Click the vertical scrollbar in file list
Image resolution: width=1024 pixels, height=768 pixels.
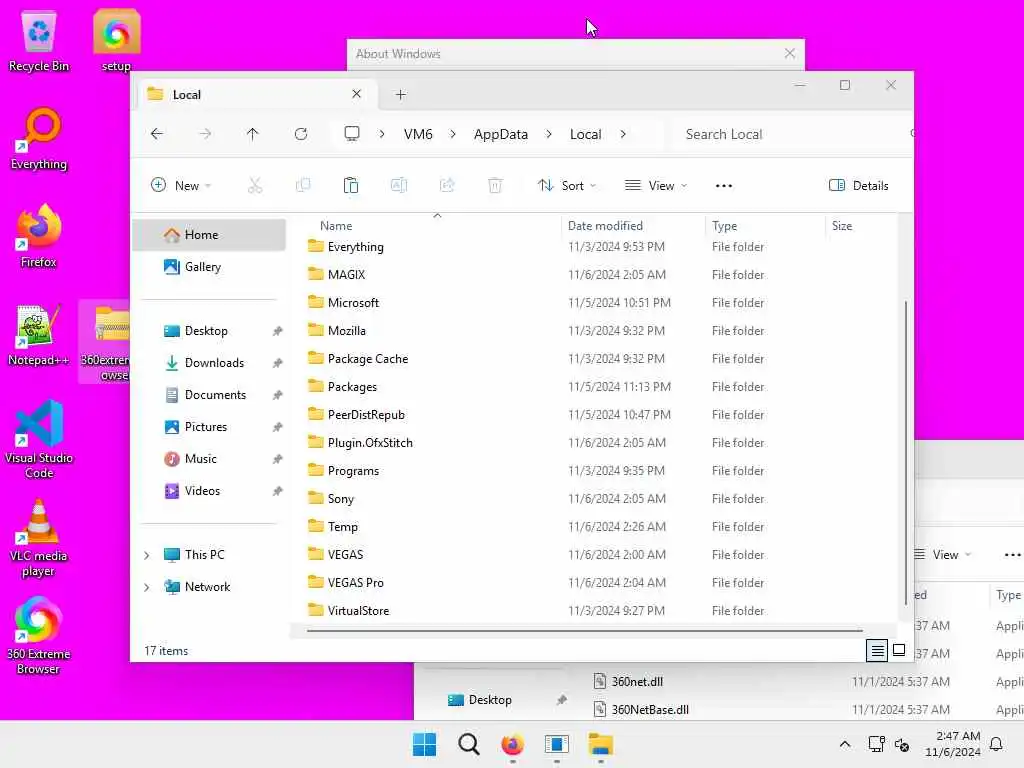click(x=905, y=452)
